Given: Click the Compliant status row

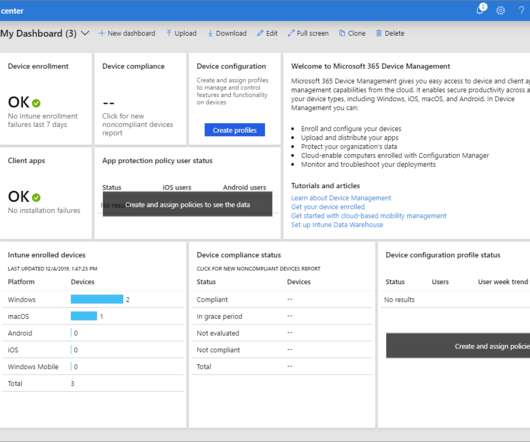Looking at the screenshot, I should [282, 300].
